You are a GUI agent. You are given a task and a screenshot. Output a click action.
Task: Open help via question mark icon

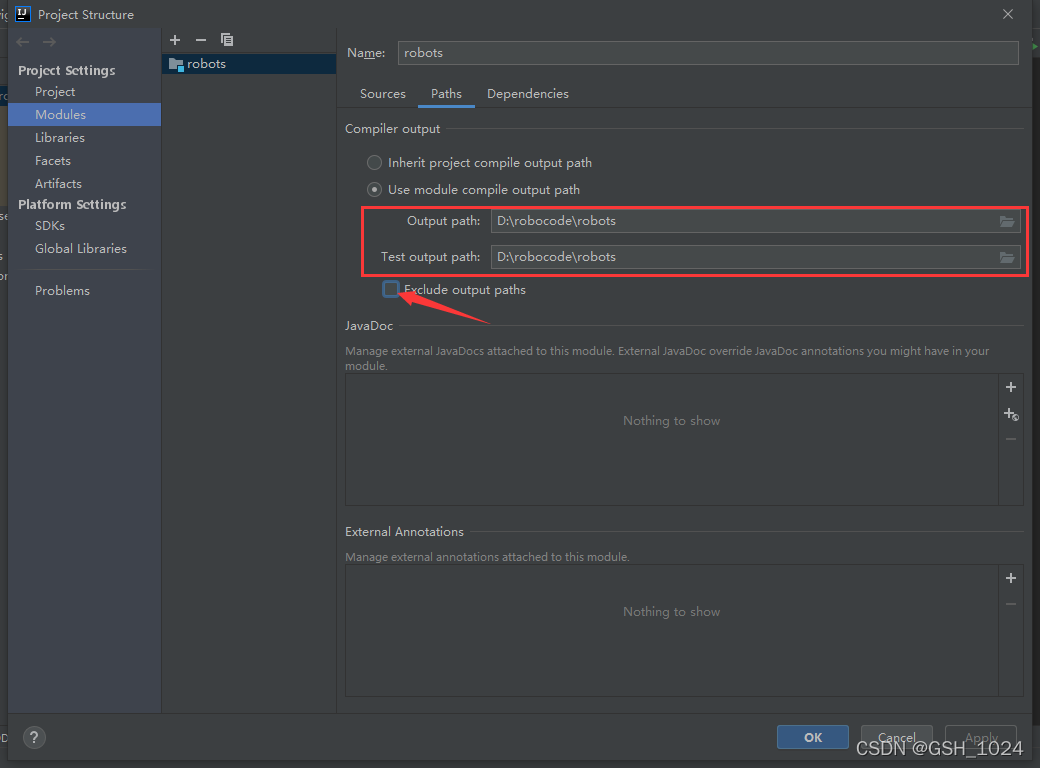coord(34,737)
